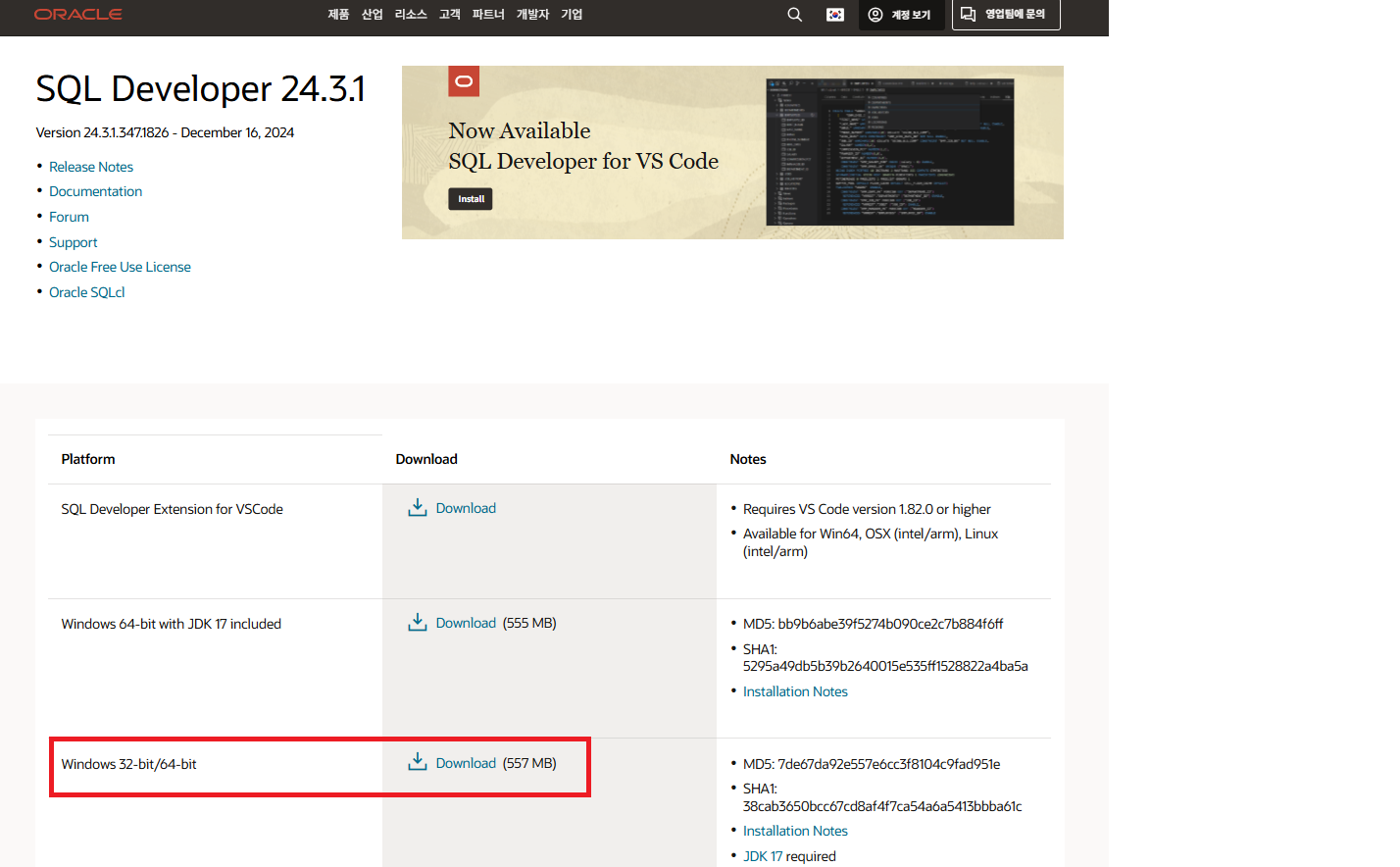The height and width of the screenshot is (867, 1400).
Task: Click Download link for Windows 32-bit/64-bit (557 MB)
Action: 466,763
